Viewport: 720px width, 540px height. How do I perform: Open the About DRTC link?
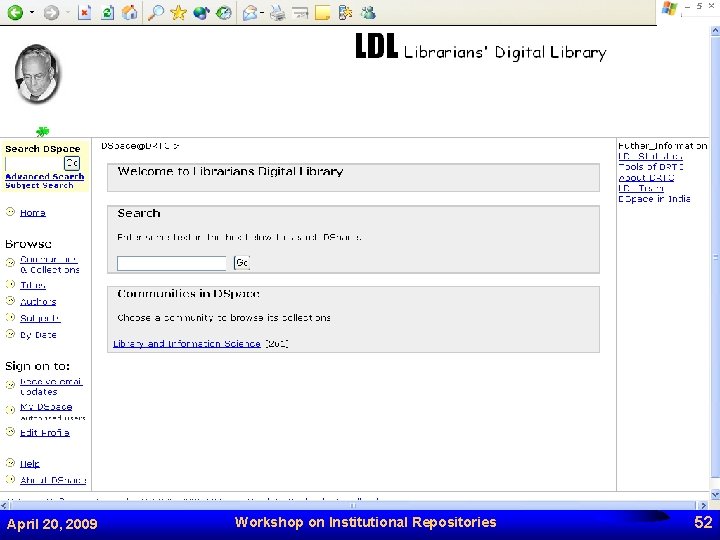(646, 178)
